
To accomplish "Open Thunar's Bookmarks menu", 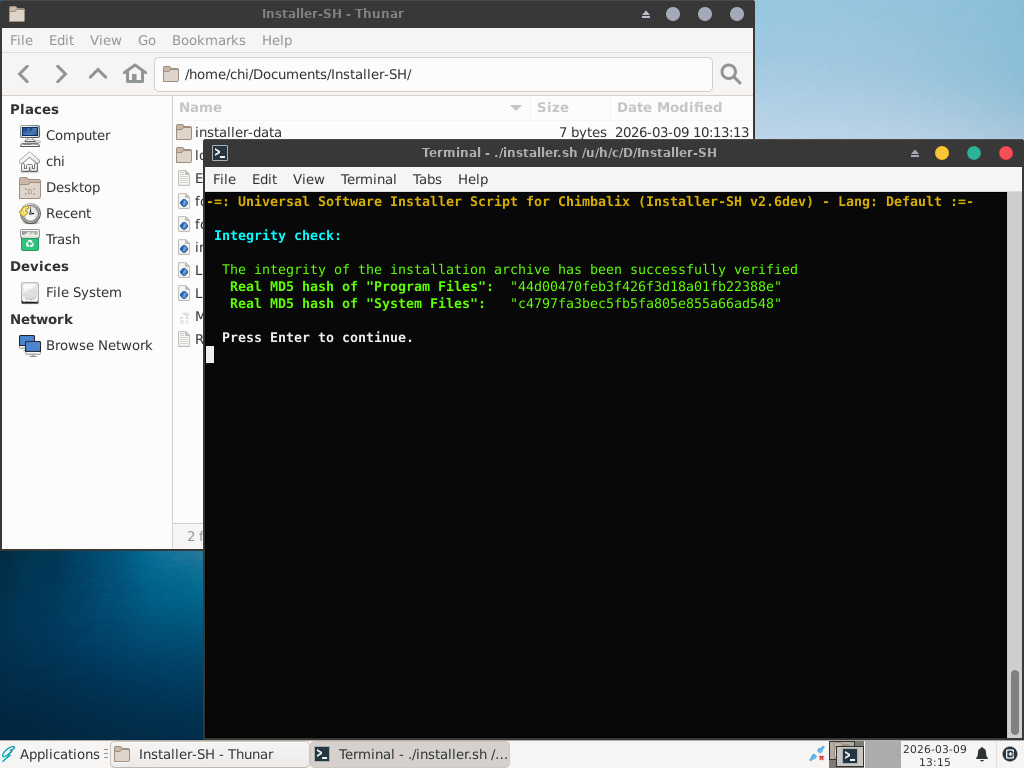I will (x=208, y=40).
